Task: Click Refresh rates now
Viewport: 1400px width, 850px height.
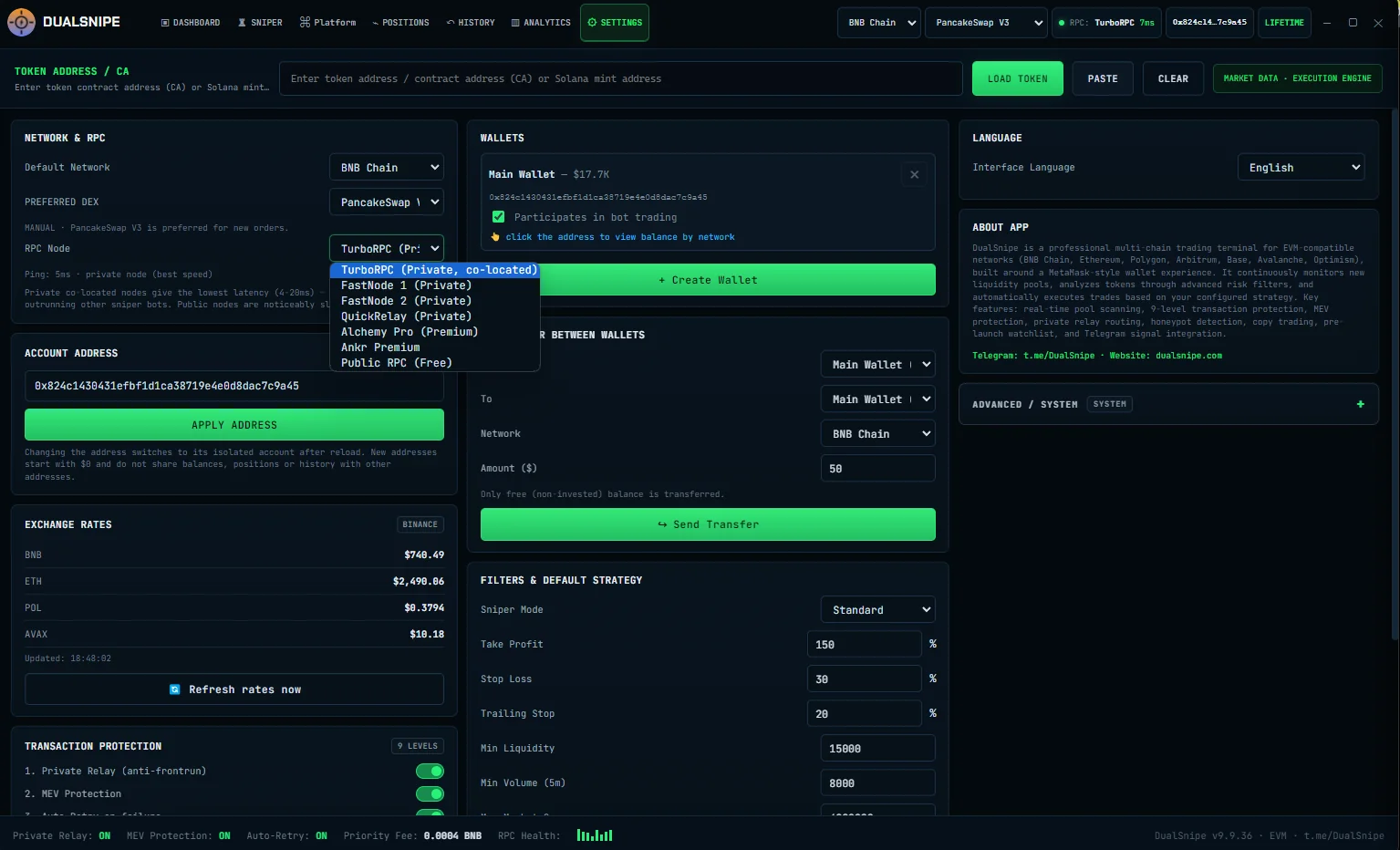Action: (x=234, y=689)
